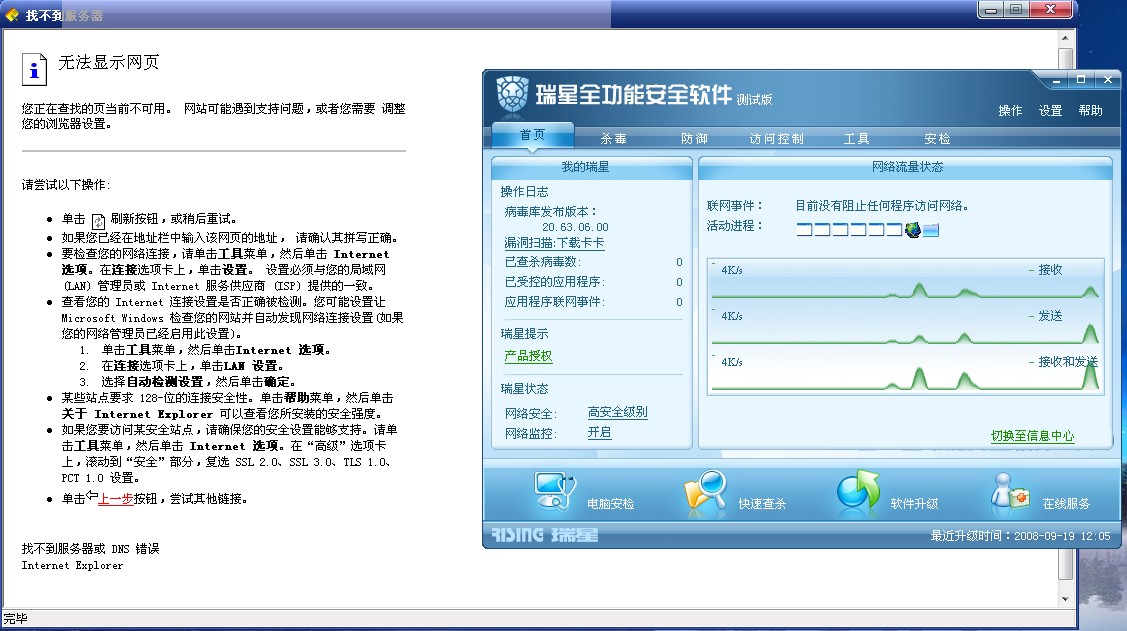Click 已查杀病毒数 row text

543,262
